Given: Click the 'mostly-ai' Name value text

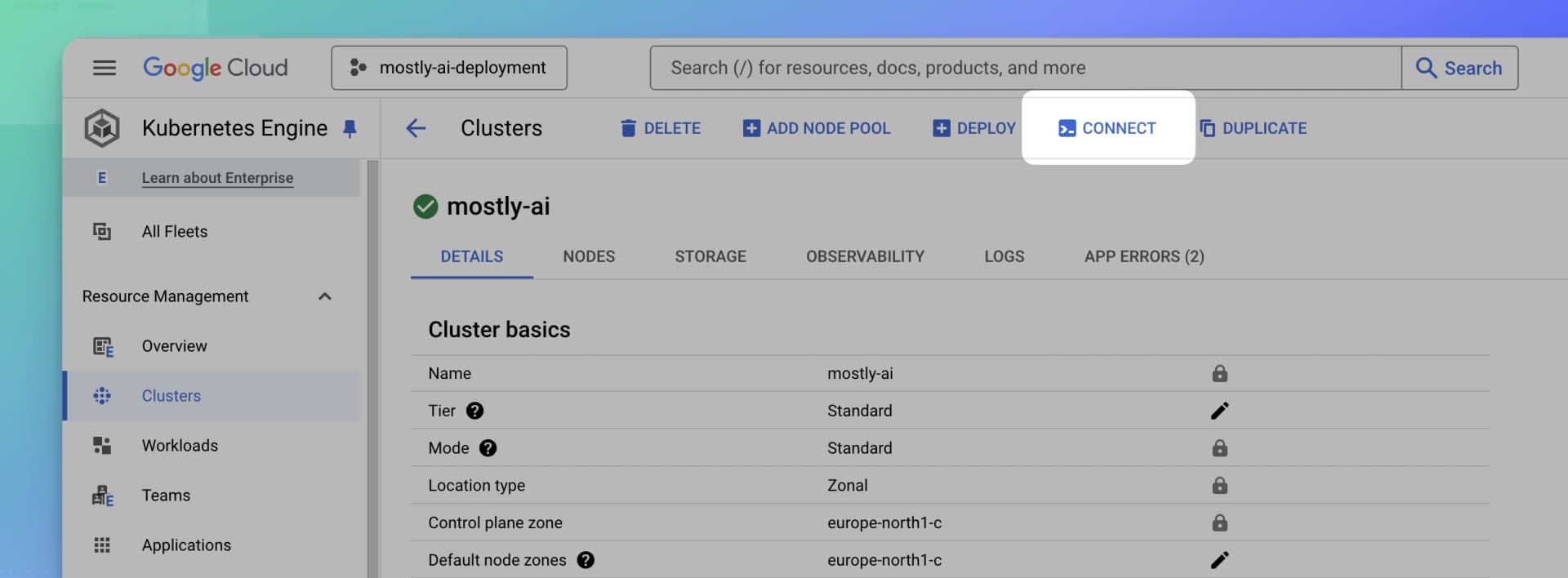Looking at the screenshot, I should (x=860, y=373).
